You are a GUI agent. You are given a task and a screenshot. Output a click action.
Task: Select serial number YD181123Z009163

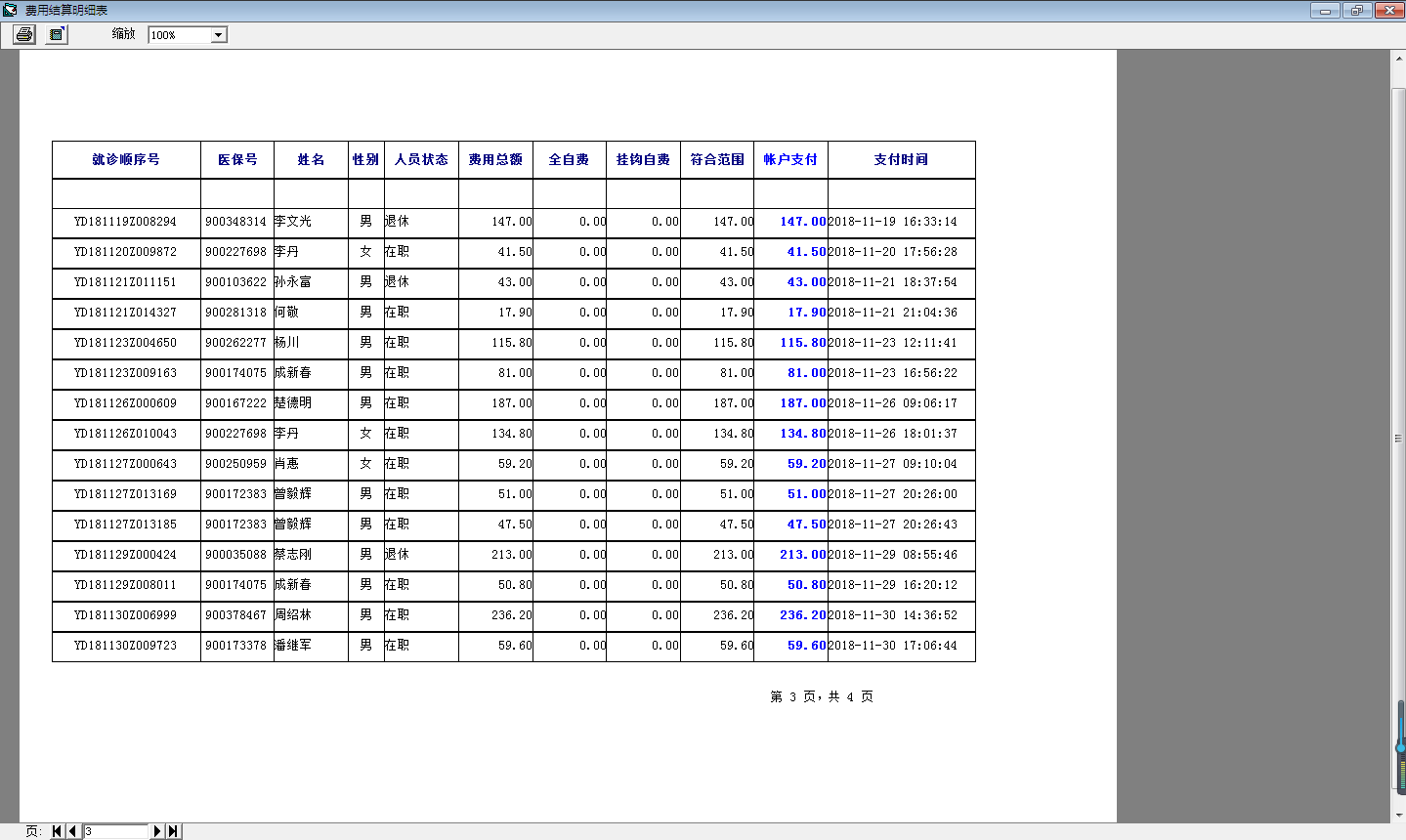tap(126, 373)
